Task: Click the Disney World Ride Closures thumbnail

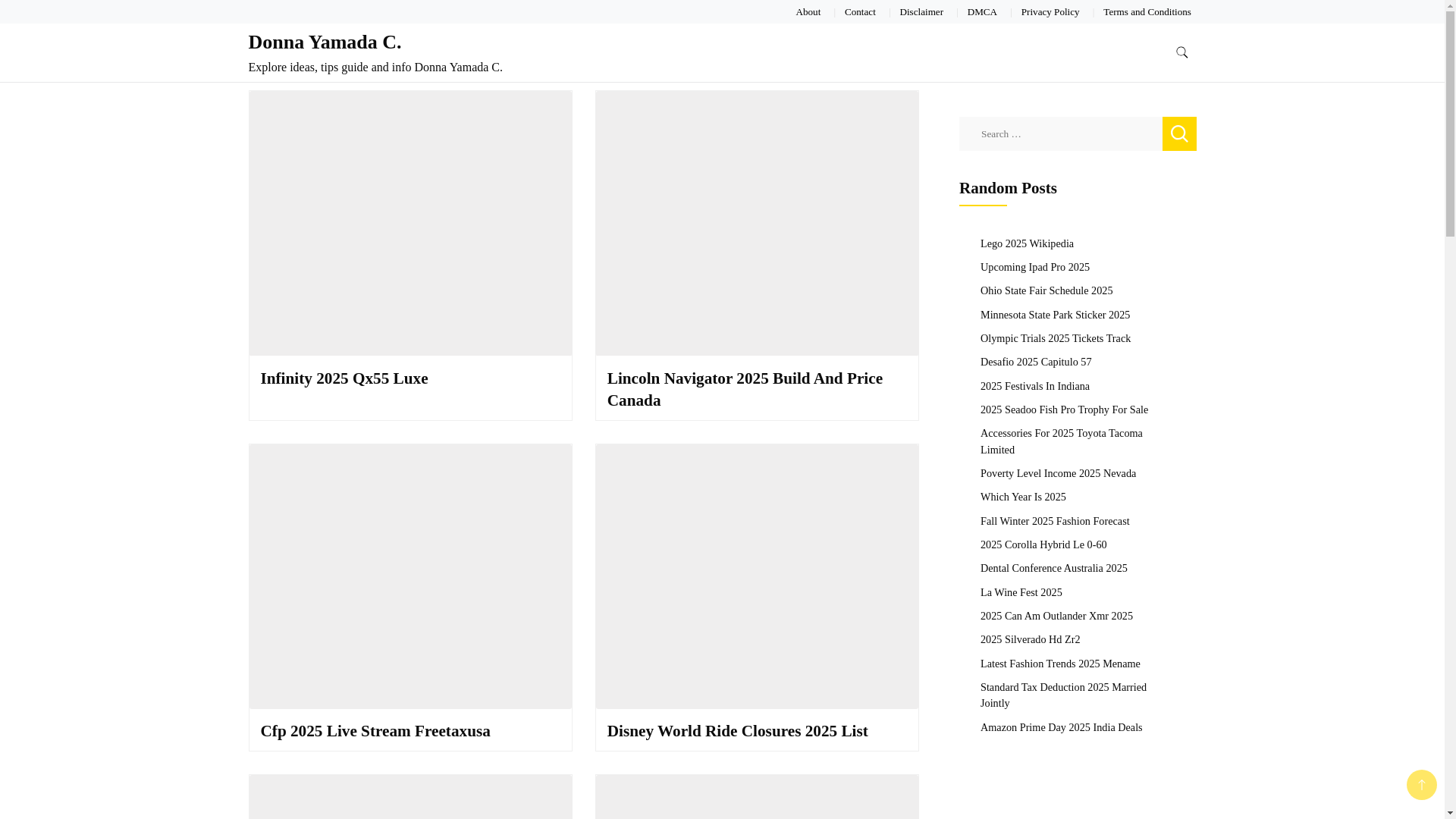Action: coord(757,576)
